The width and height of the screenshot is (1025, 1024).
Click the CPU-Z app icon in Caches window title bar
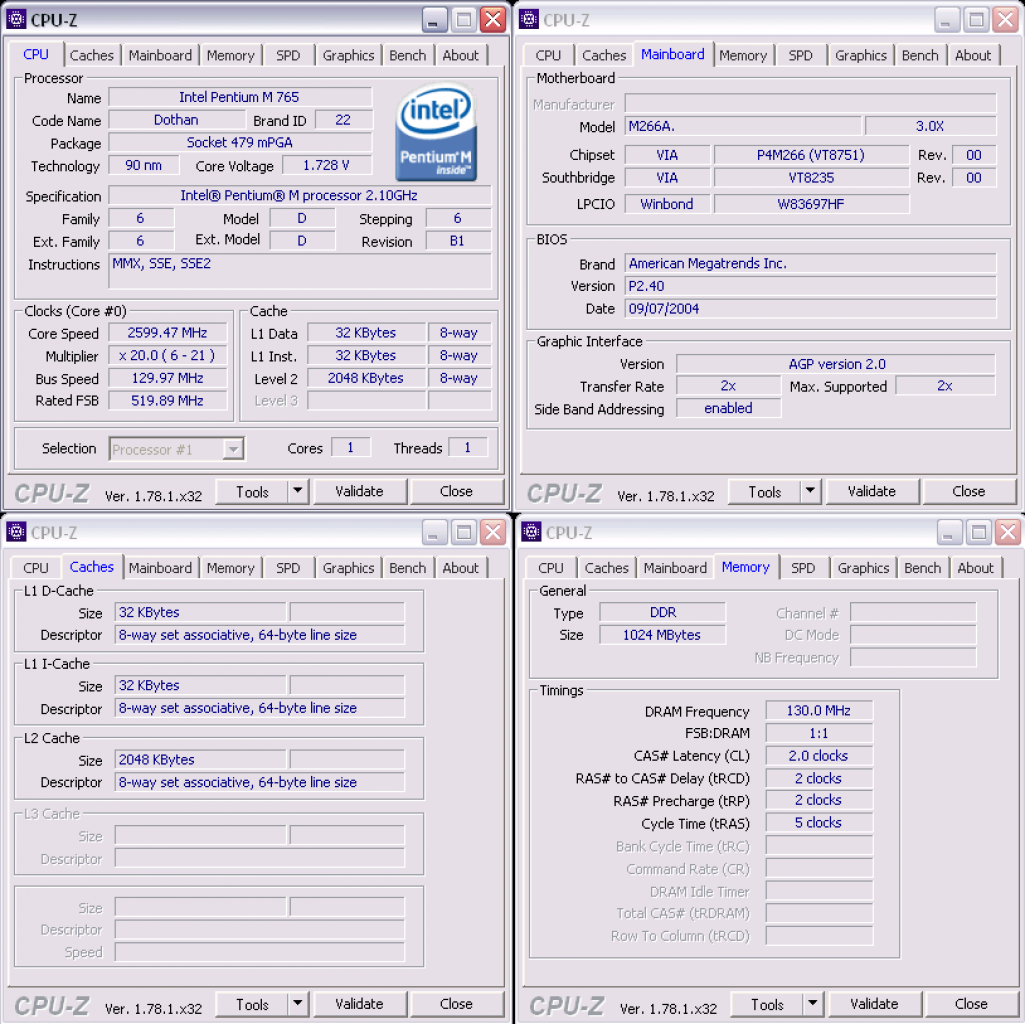tap(16, 532)
